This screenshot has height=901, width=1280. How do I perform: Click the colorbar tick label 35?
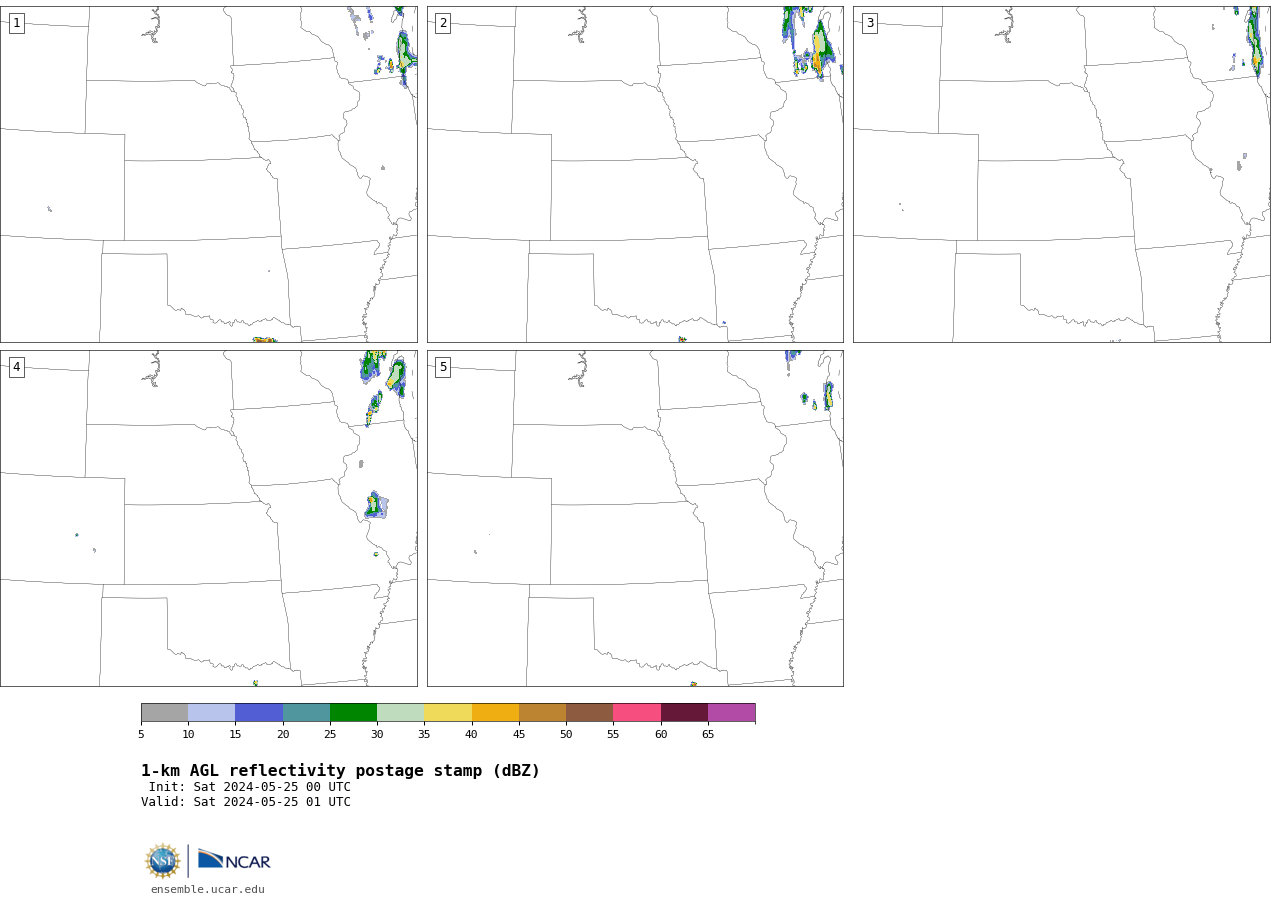(424, 734)
